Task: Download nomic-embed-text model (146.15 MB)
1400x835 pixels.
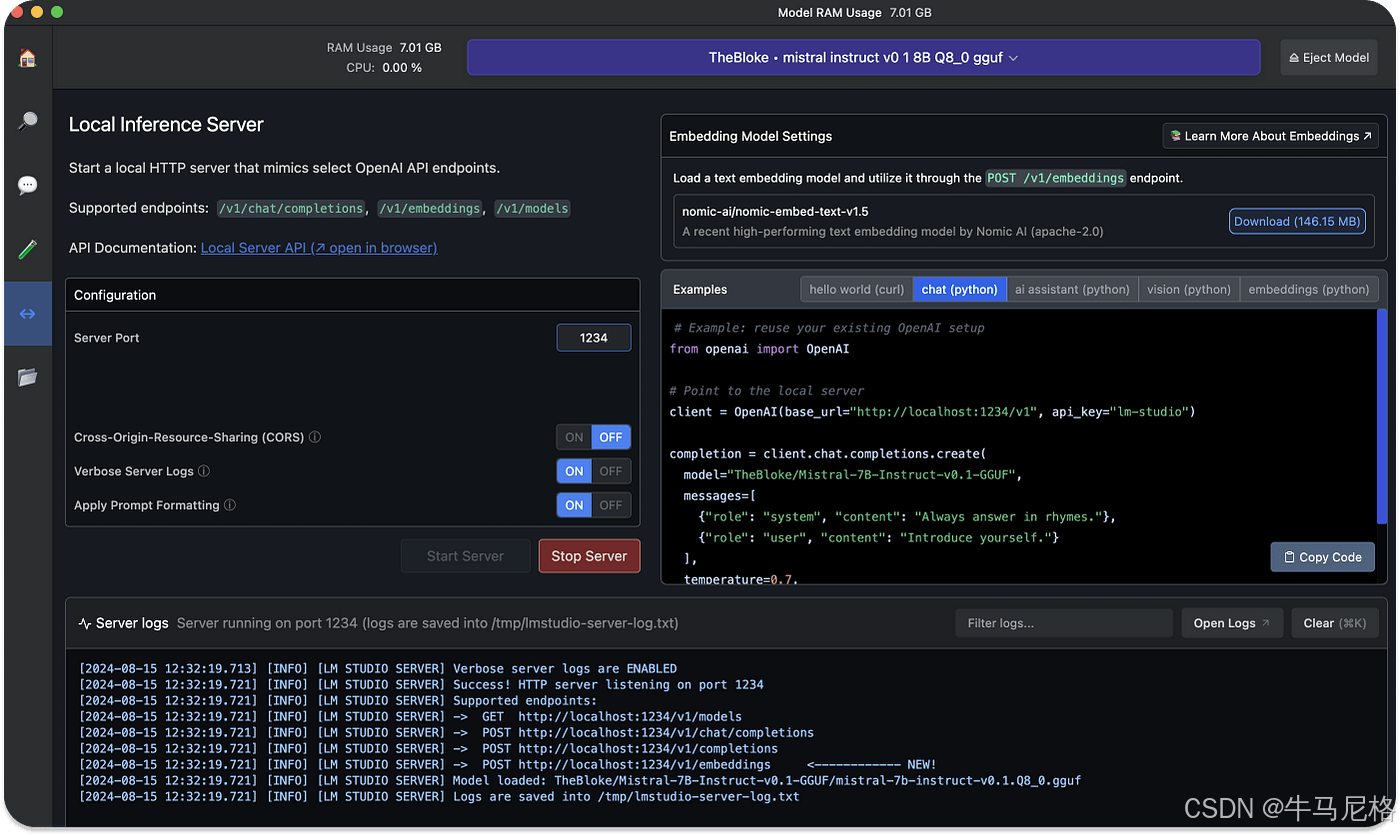Action: (x=1297, y=221)
